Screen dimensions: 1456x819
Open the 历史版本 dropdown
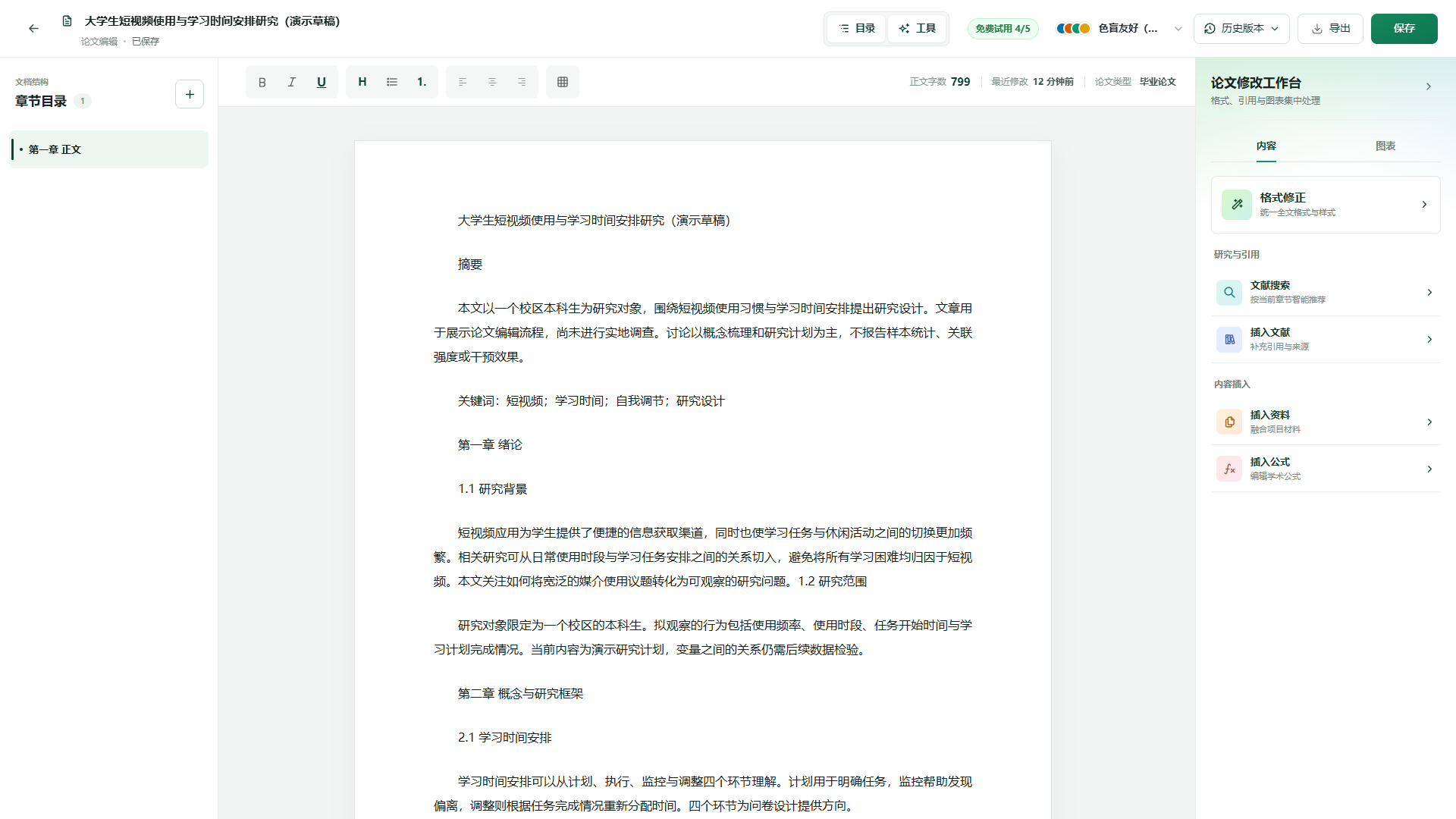[x=1241, y=28]
